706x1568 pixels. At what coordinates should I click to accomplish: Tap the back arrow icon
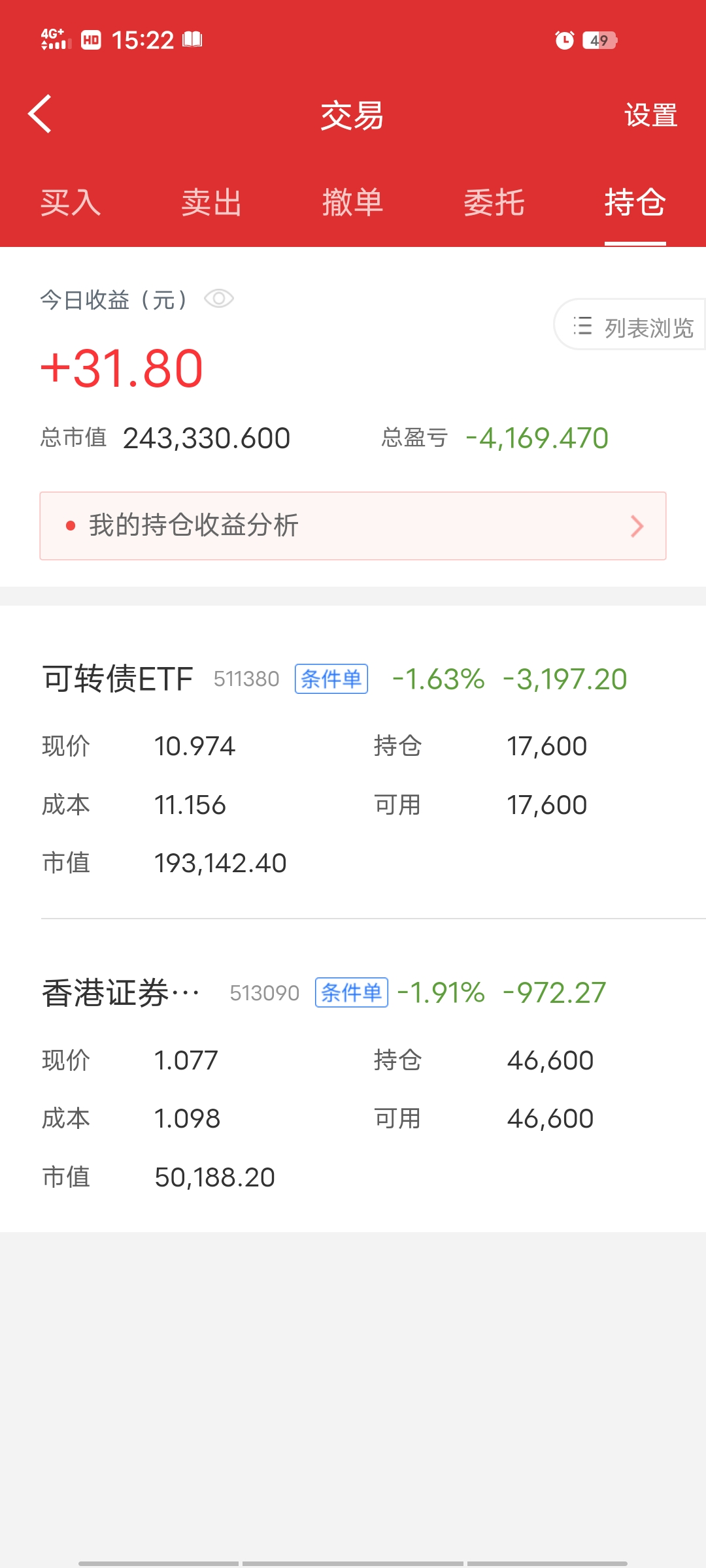click(x=41, y=114)
